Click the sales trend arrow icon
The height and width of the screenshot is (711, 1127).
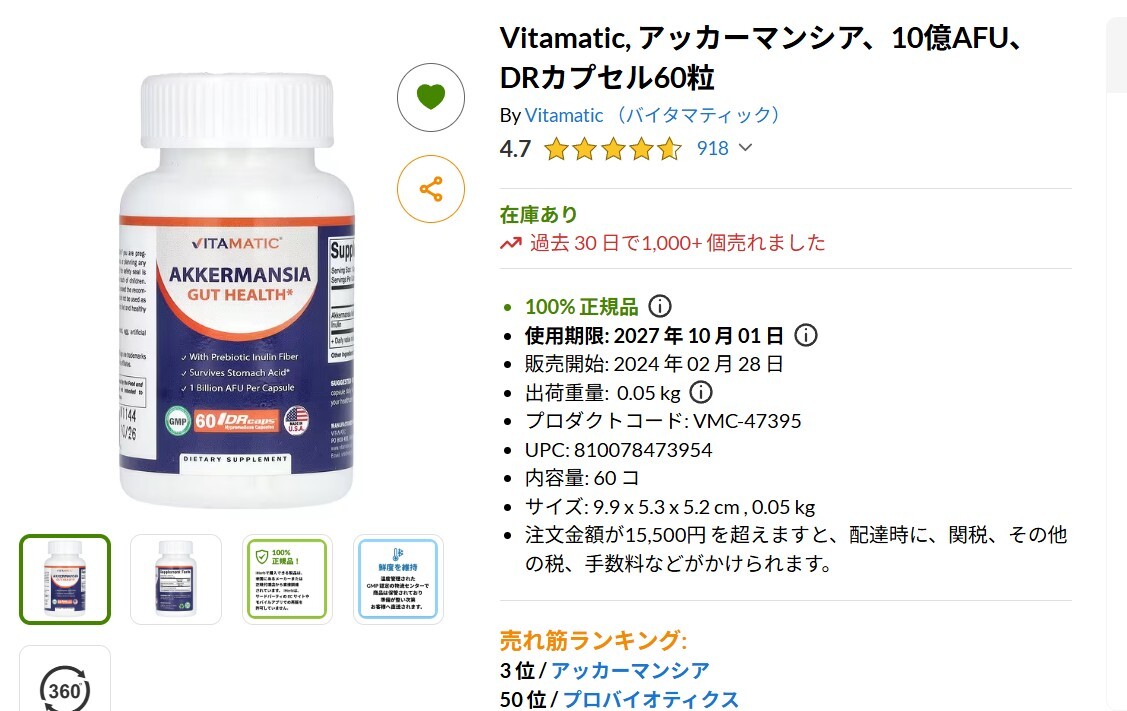(511, 244)
